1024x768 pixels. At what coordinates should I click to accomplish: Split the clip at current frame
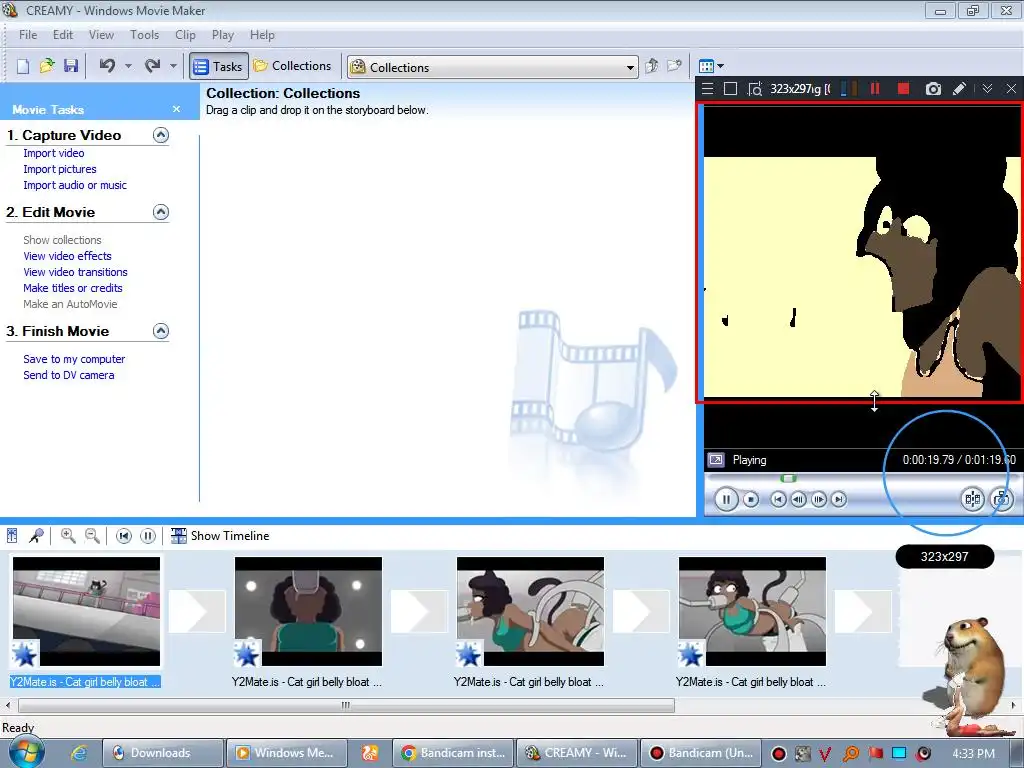(x=972, y=500)
